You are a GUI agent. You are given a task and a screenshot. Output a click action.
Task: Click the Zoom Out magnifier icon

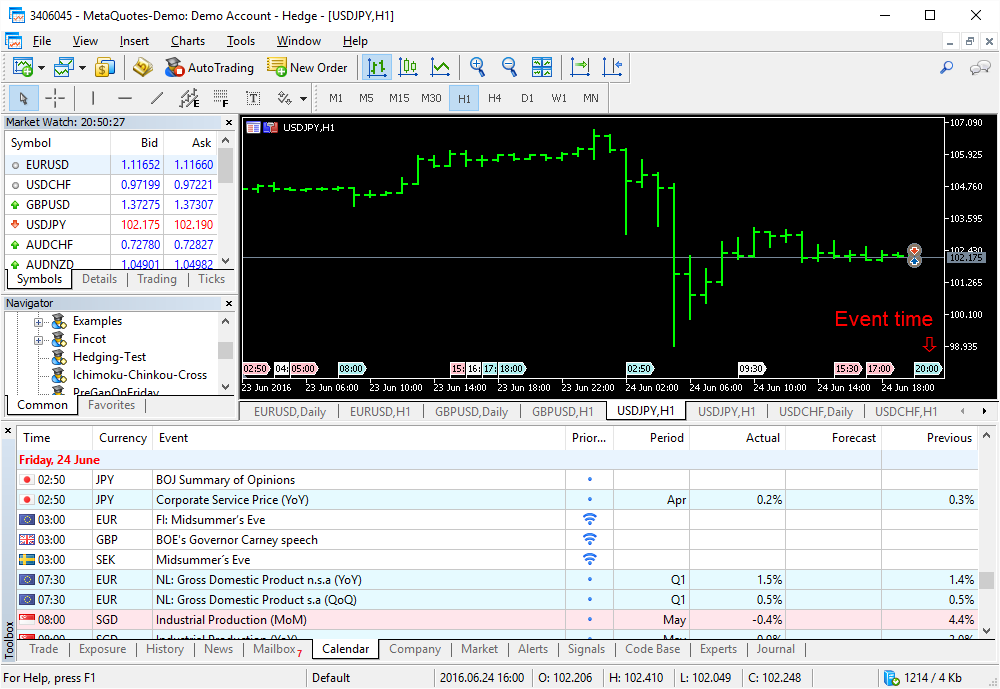(x=509, y=67)
